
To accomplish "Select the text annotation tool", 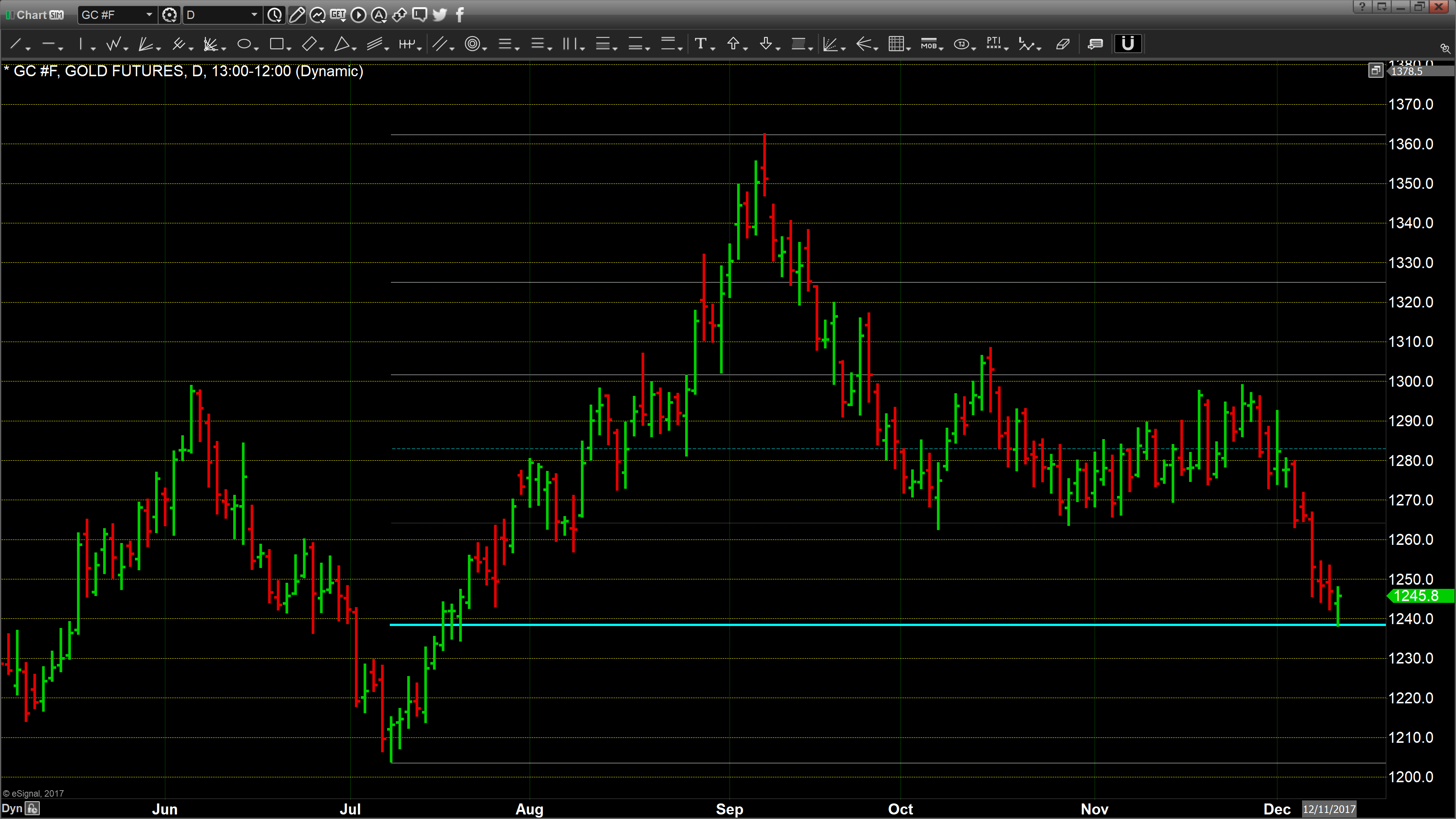I will 700,44.
